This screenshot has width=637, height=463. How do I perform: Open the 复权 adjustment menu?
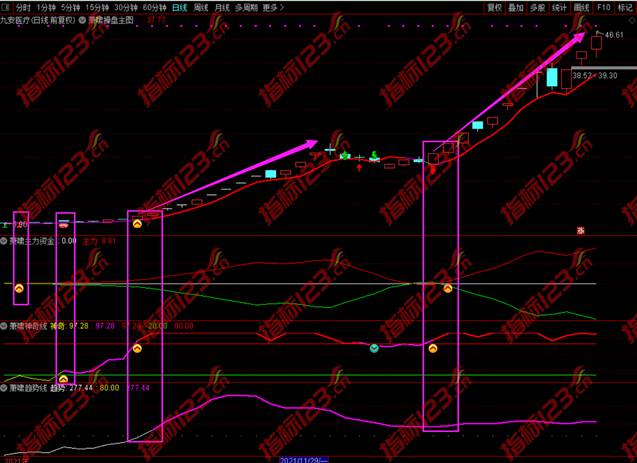coord(494,7)
